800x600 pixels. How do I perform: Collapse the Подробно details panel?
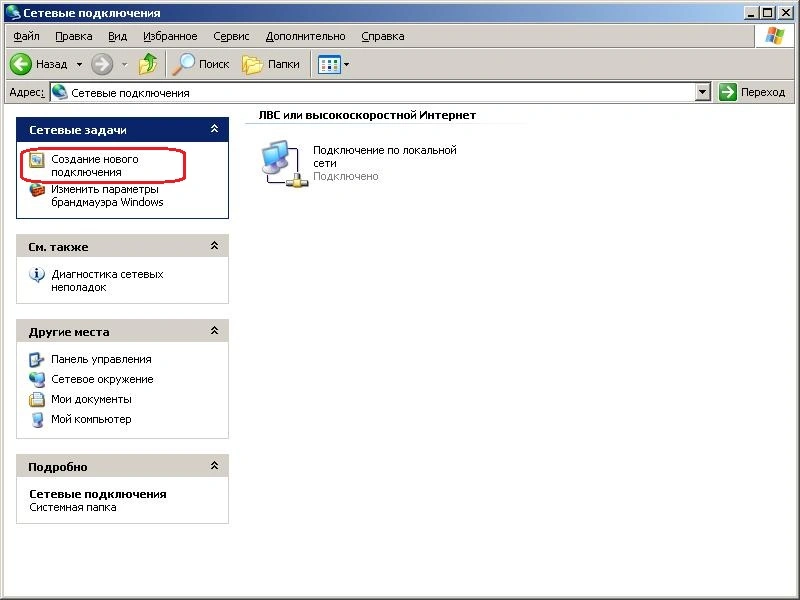click(214, 466)
